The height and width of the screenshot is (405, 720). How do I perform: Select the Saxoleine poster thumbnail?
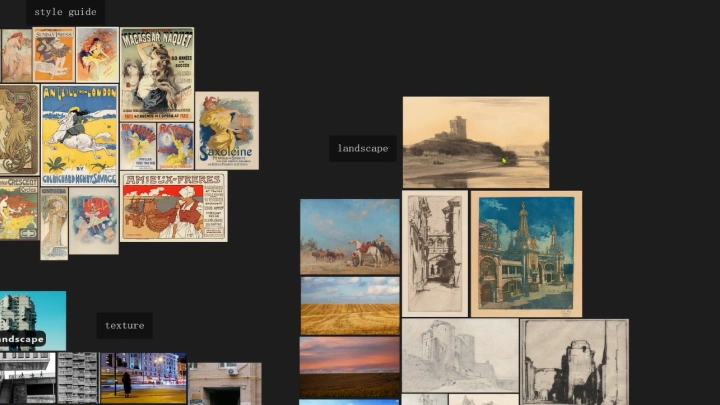tap(227, 130)
